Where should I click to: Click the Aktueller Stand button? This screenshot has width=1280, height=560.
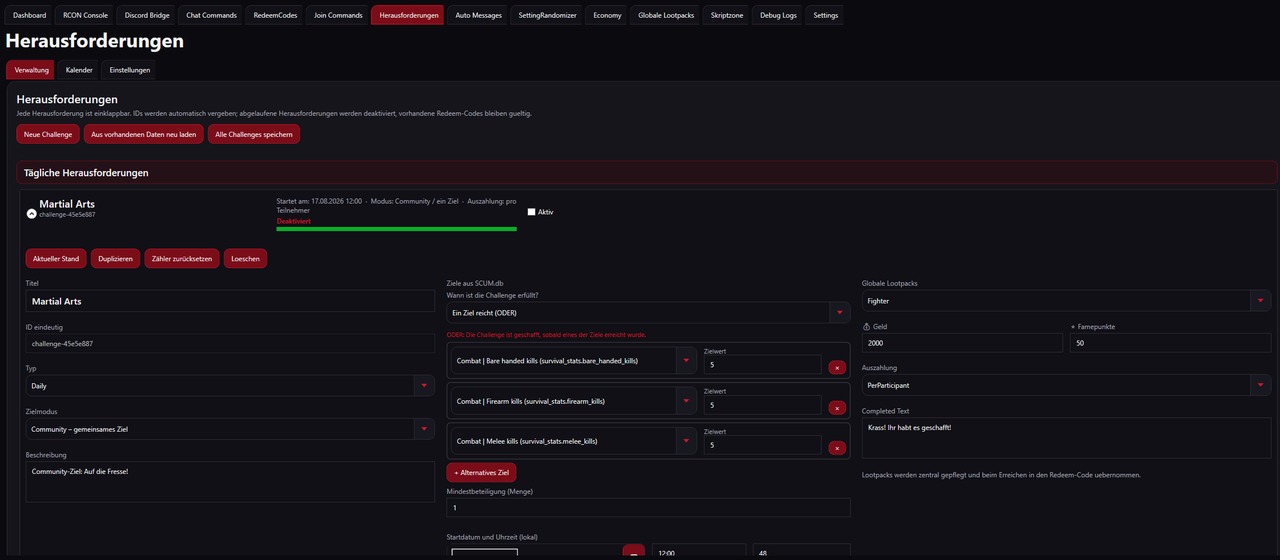pyautogui.click(x=56, y=259)
